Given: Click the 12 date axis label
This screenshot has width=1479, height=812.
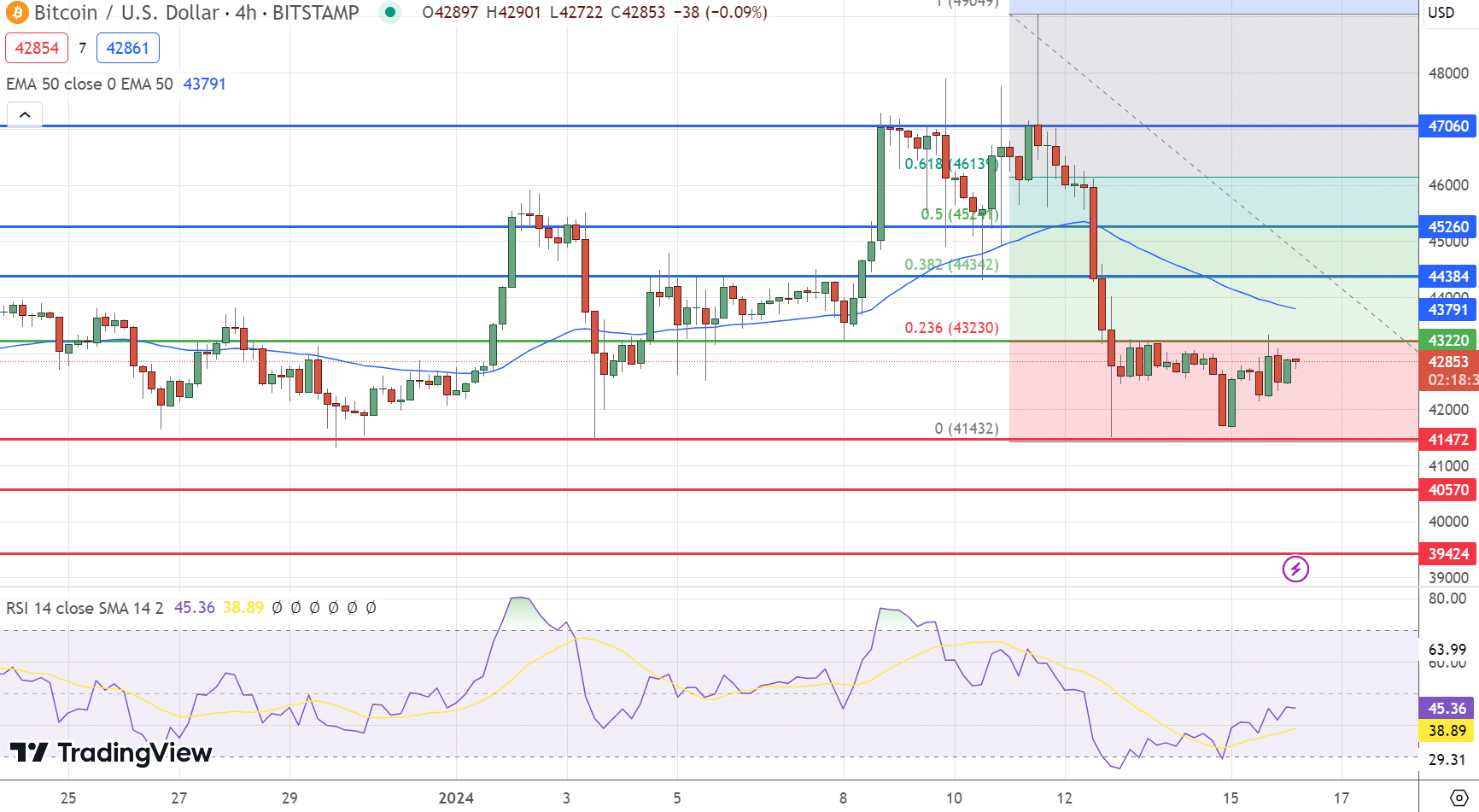Looking at the screenshot, I should pyautogui.click(x=1064, y=798).
